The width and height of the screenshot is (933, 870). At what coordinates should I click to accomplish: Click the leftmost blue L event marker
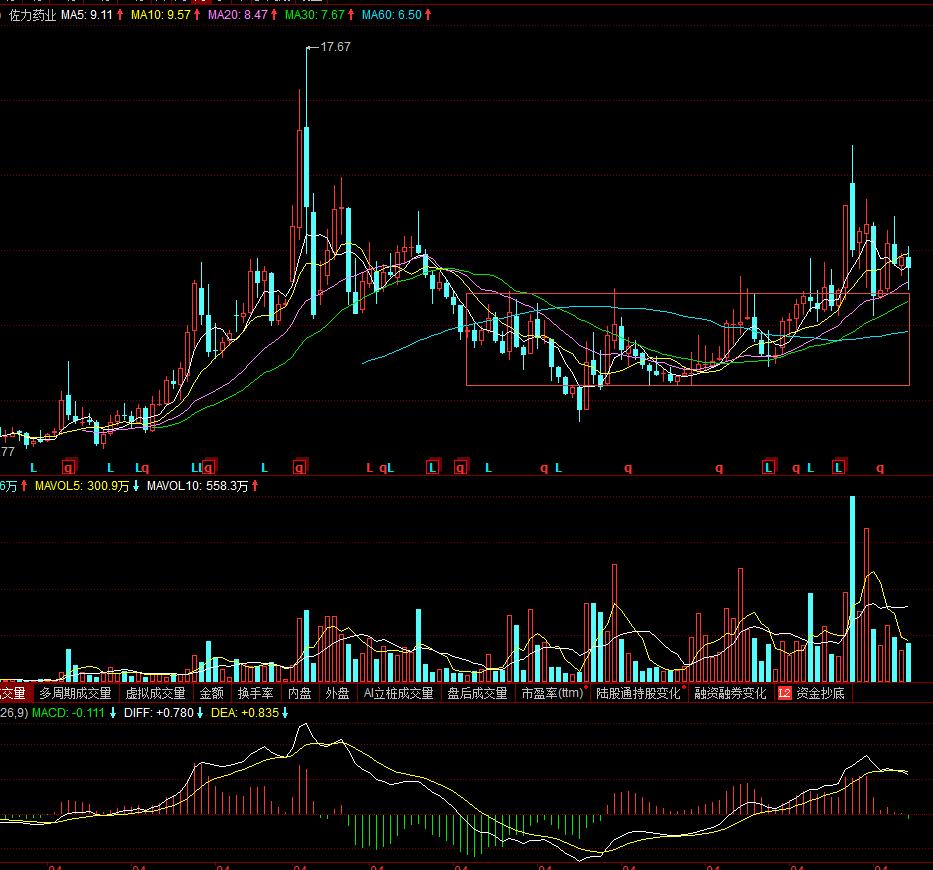pyautogui.click(x=32, y=467)
